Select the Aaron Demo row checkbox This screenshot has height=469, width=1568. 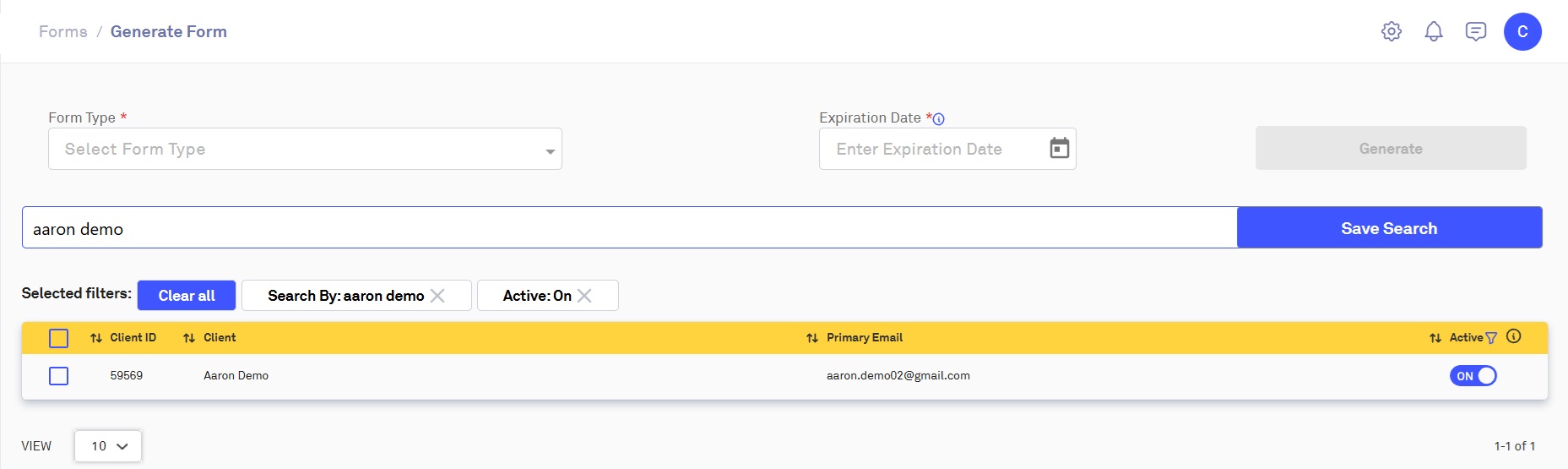tap(59, 376)
